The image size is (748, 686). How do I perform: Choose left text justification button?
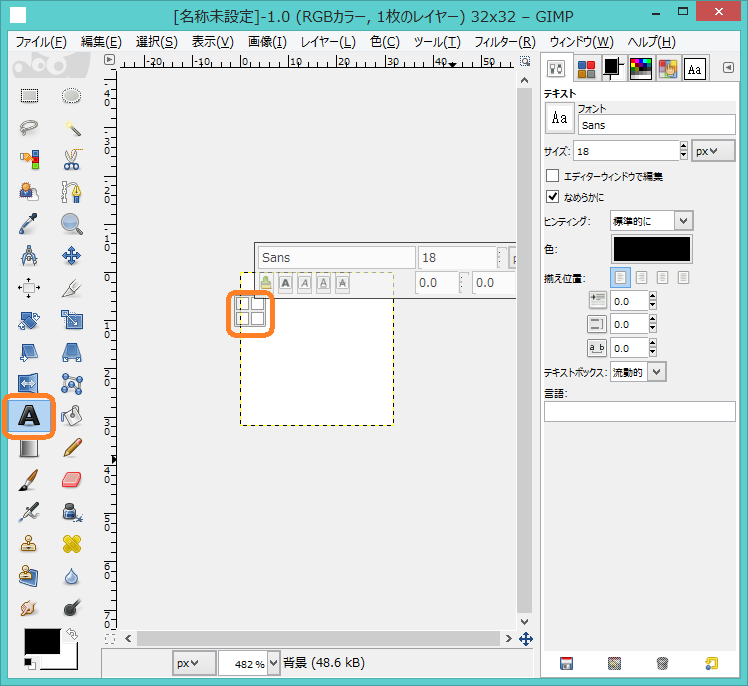click(620, 277)
